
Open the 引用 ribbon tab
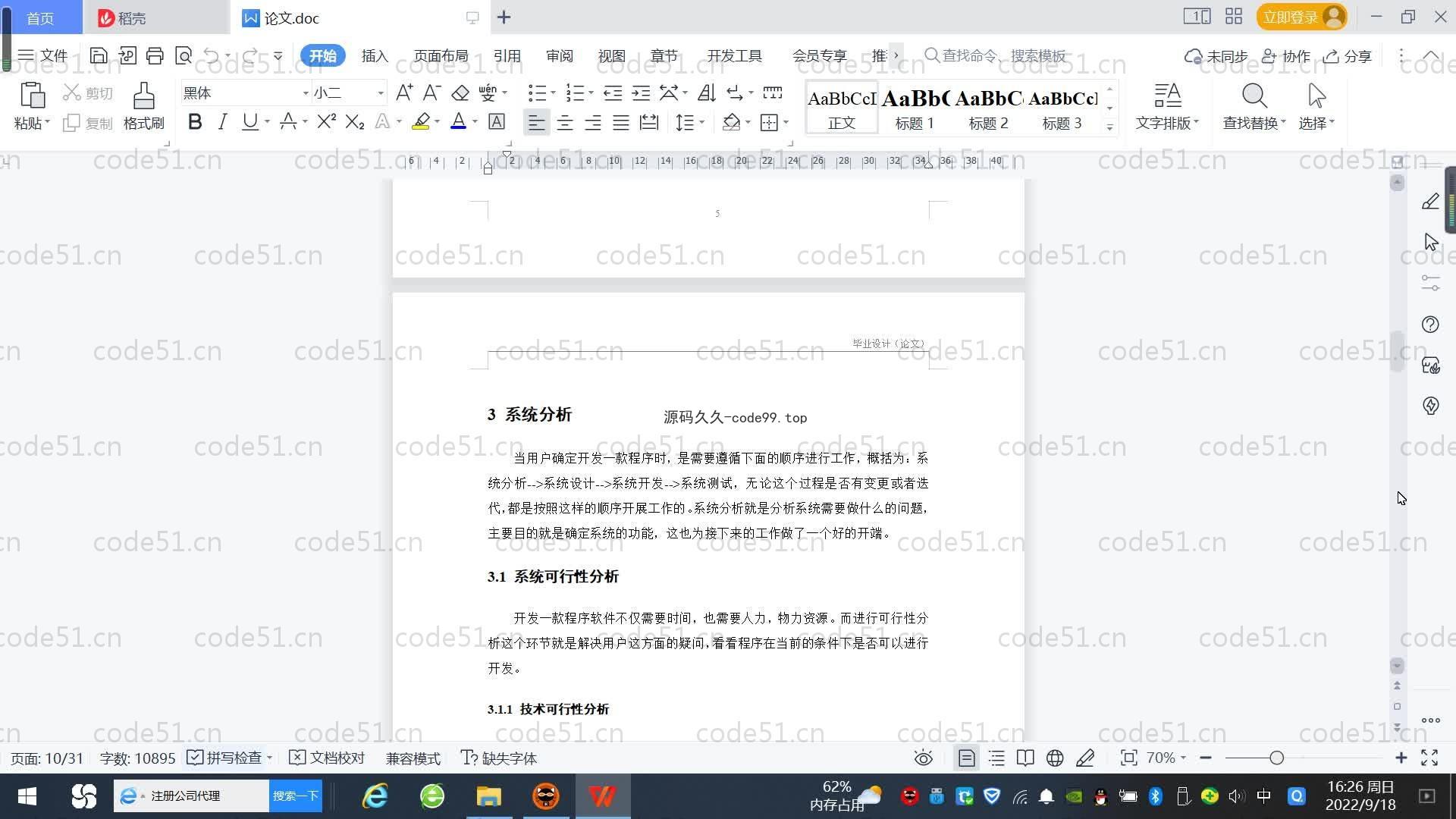tap(507, 55)
